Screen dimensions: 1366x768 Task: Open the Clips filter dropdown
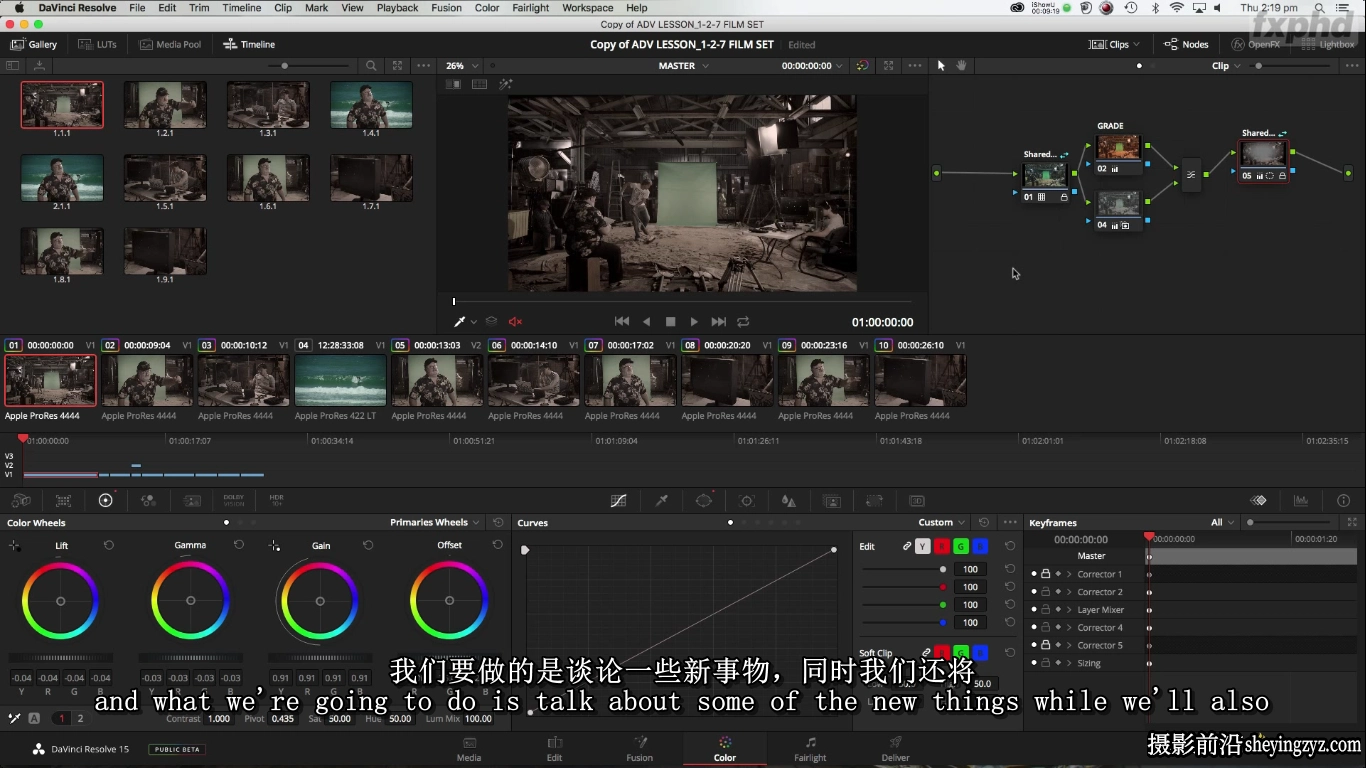(x=1115, y=44)
